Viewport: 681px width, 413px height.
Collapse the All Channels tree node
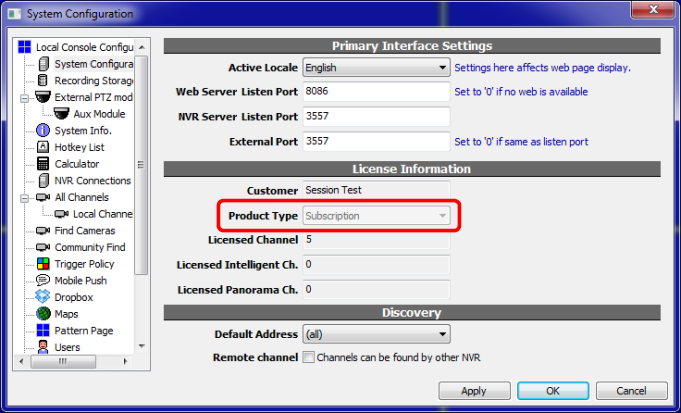[x=24, y=198]
